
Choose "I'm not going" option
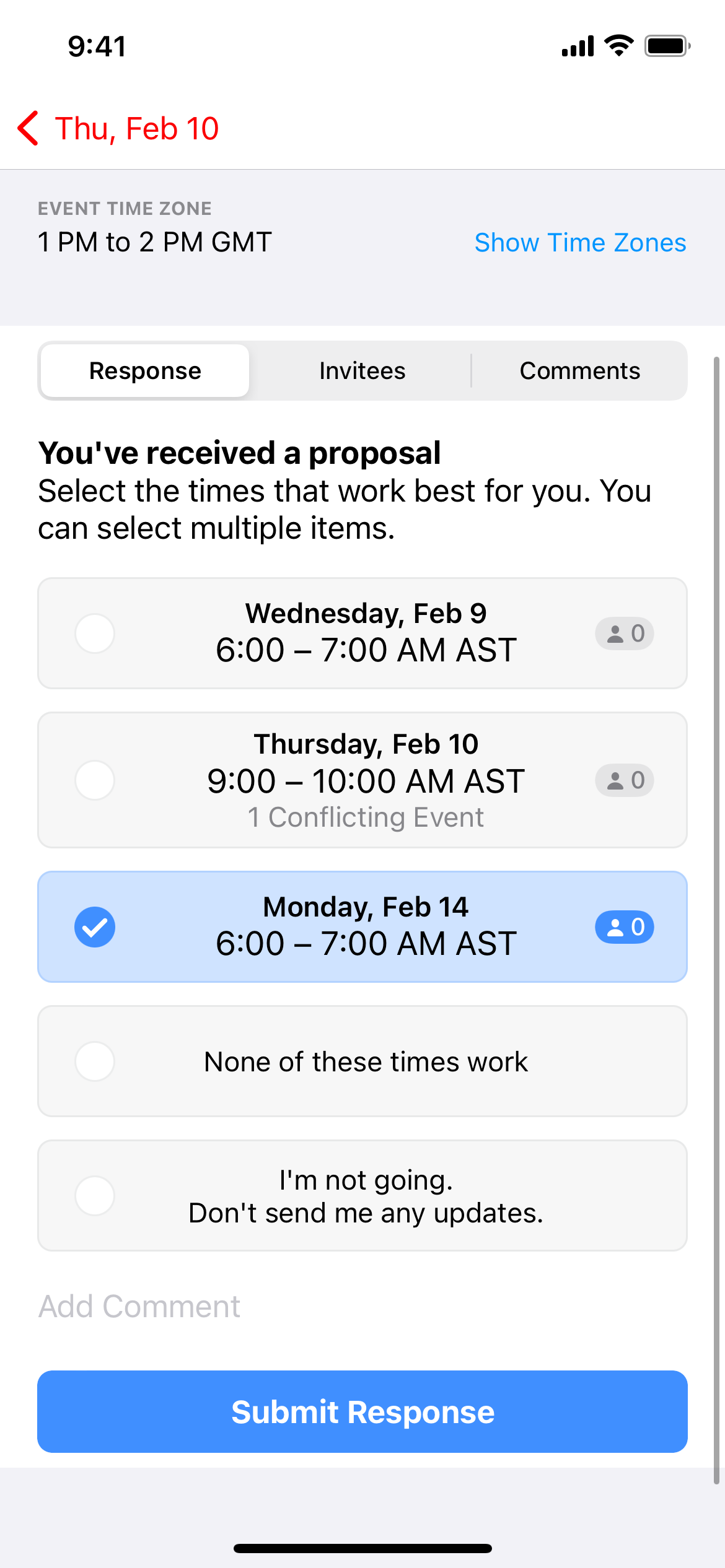[x=95, y=1196]
